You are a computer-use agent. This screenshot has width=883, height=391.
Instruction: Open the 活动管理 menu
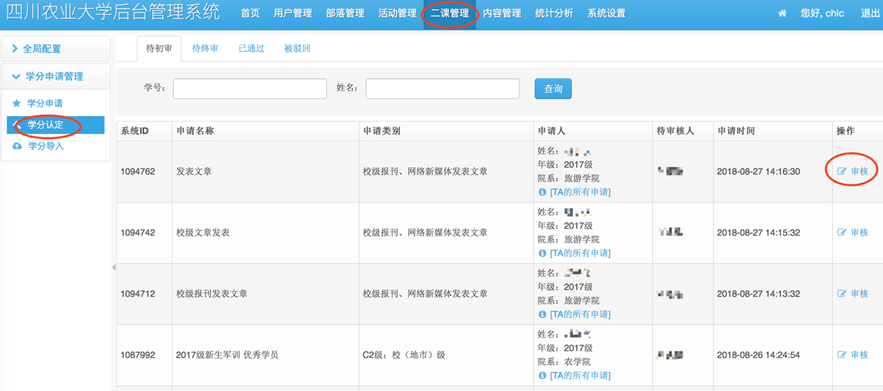tap(397, 14)
